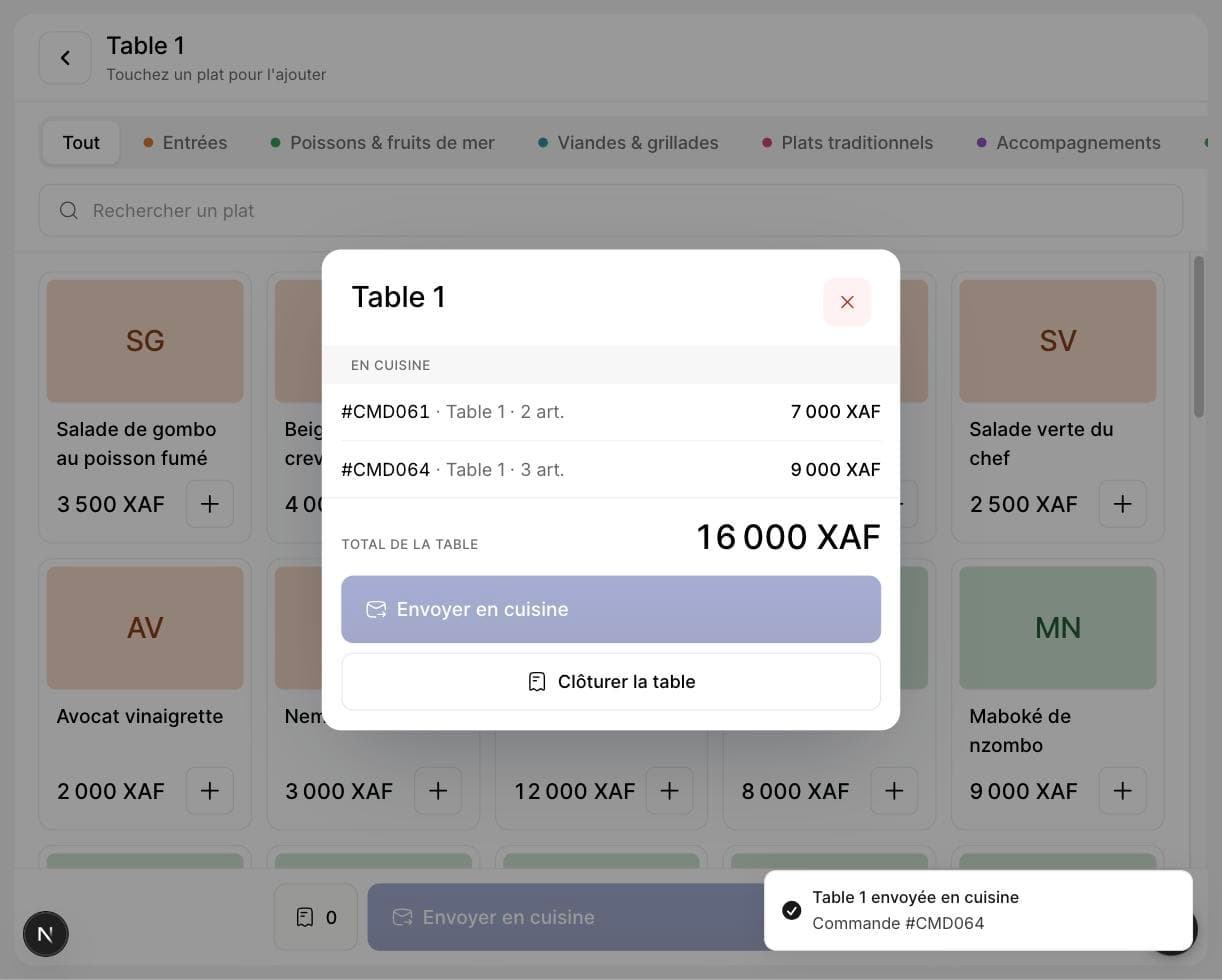The height and width of the screenshot is (980, 1222).
Task: Add Salade de gombo au poisson fumé
Action: tap(210, 504)
